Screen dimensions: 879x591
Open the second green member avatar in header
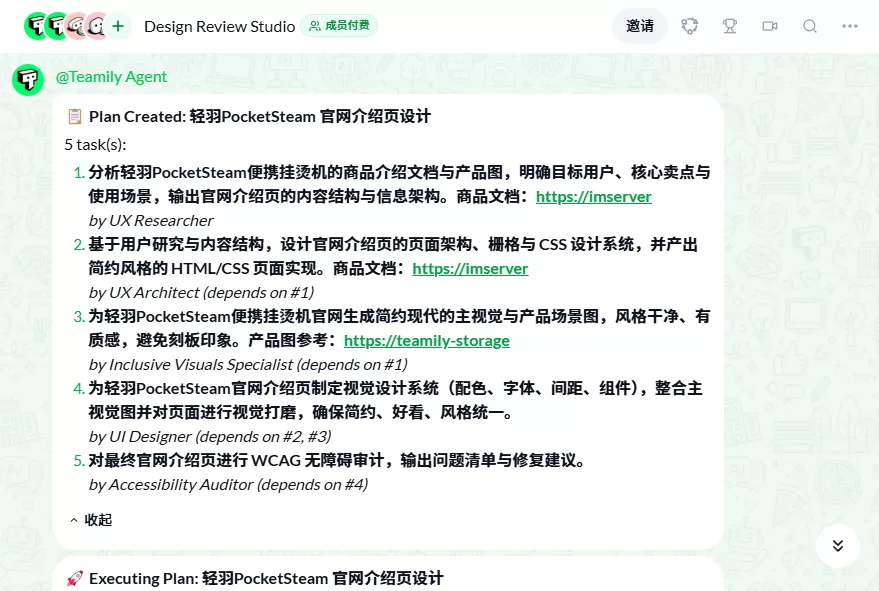[56, 26]
